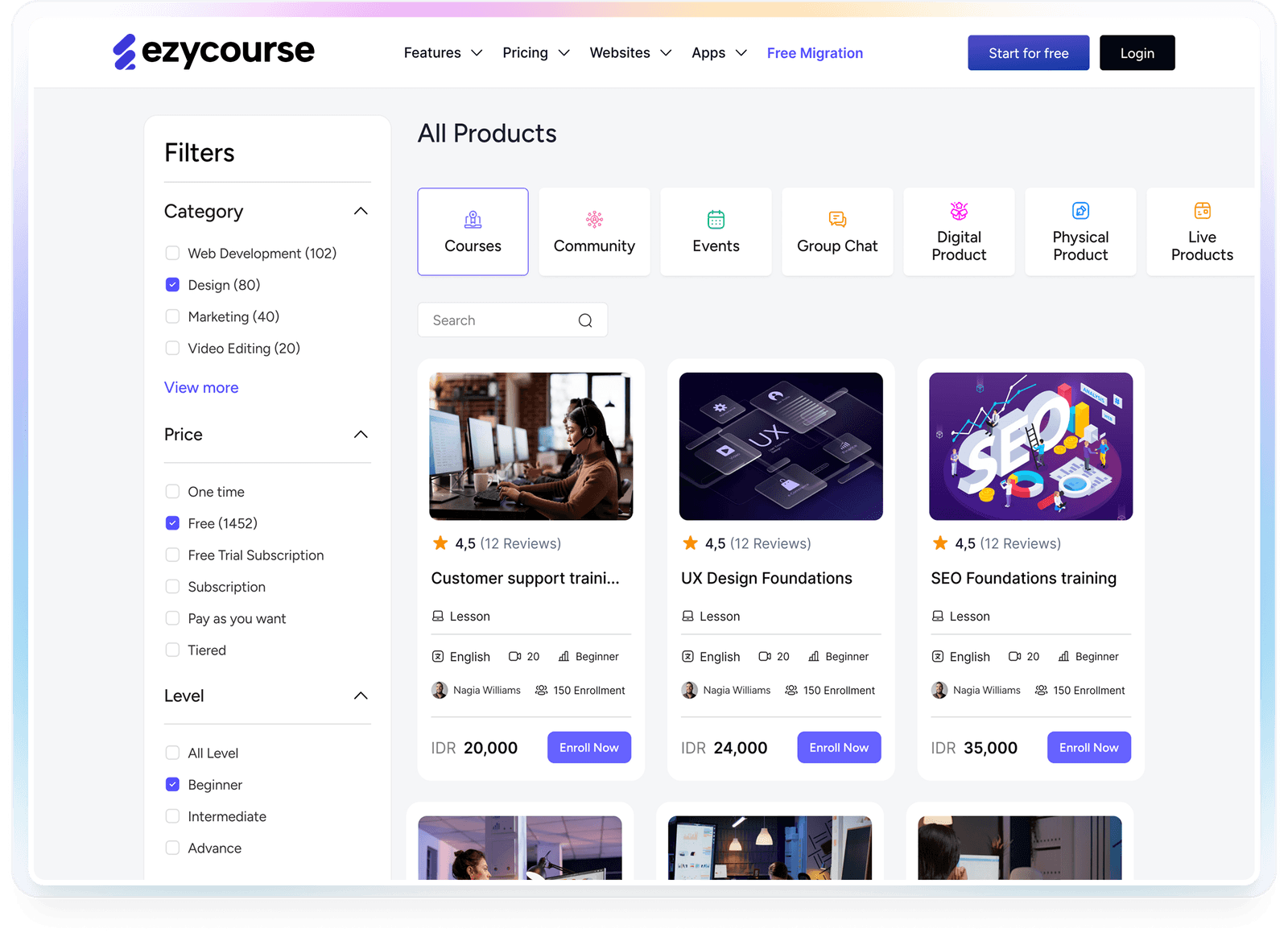Click the Community icon tab

click(x=594, y=219)
